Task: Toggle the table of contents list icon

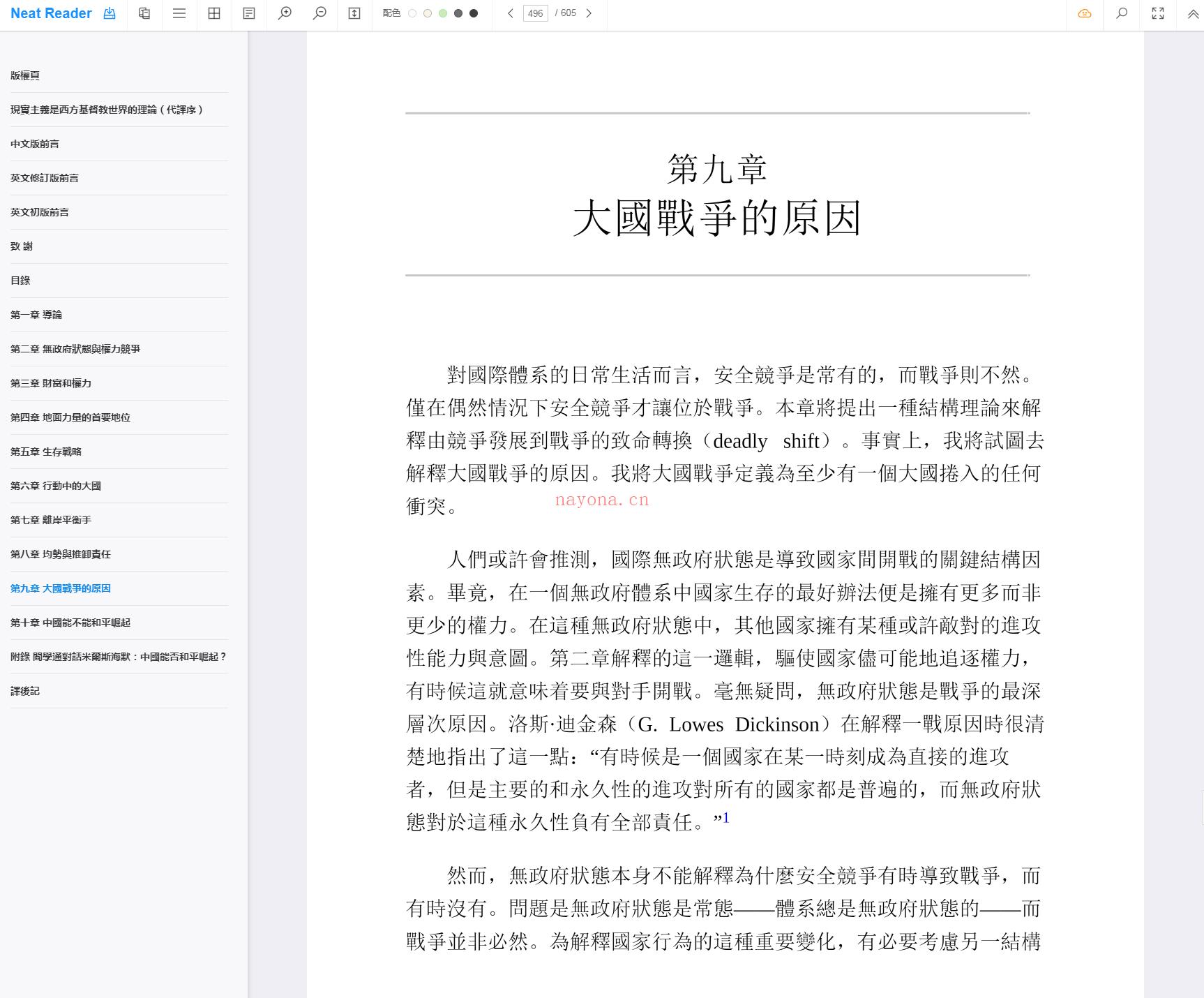Action: [179, 13]
